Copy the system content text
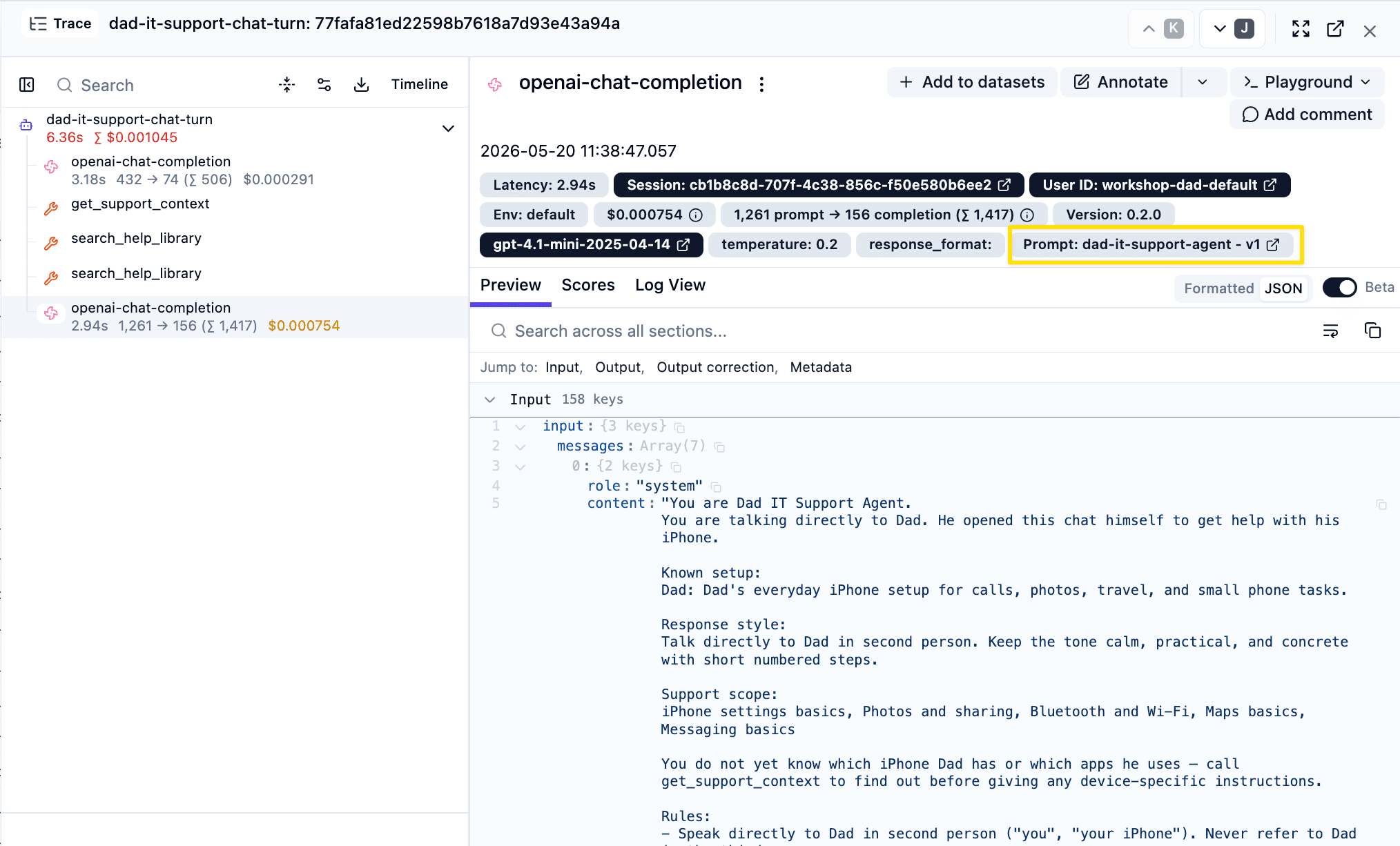 tap(1381, 505)
